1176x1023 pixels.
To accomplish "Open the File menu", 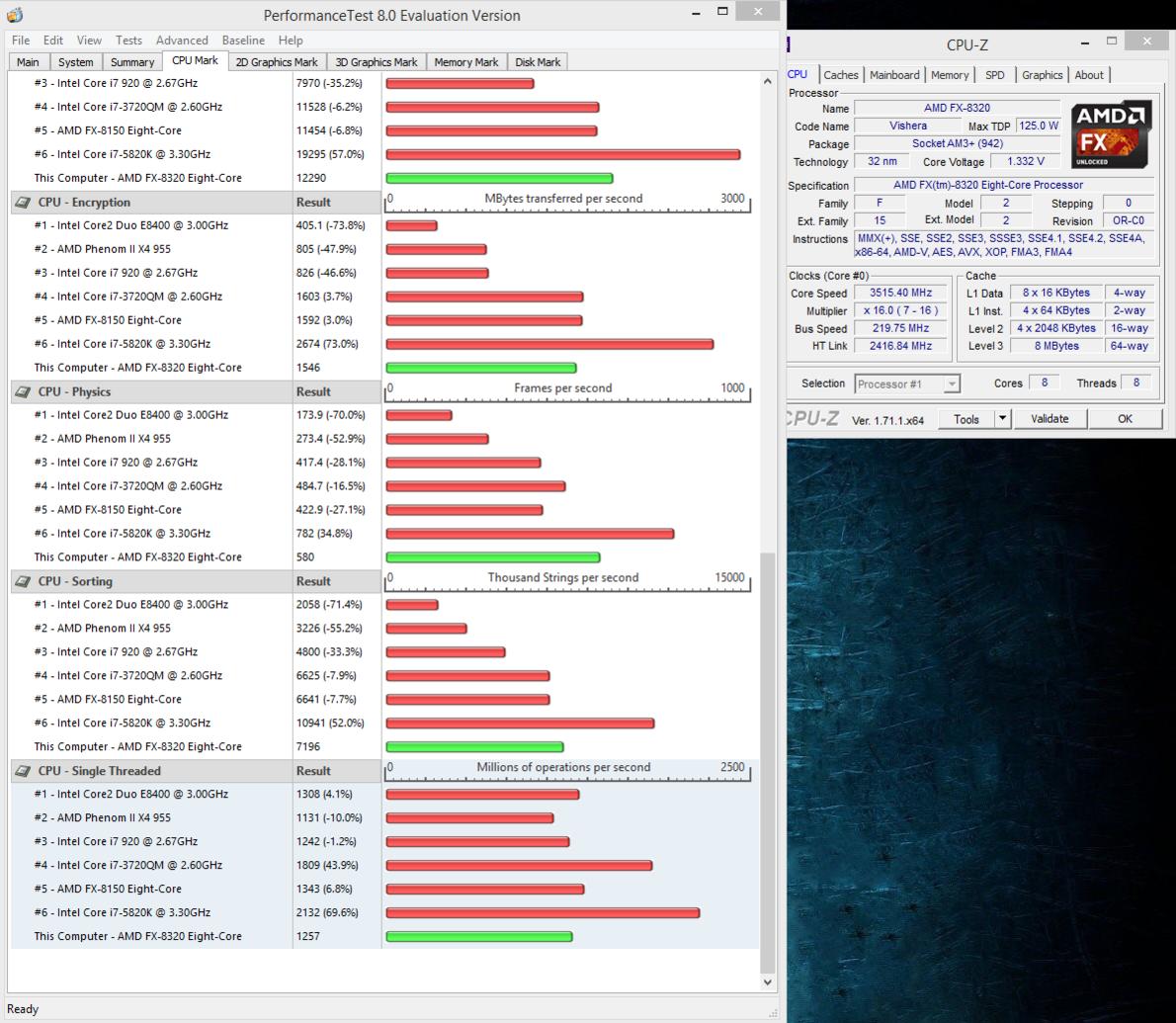I will (21, 41).
